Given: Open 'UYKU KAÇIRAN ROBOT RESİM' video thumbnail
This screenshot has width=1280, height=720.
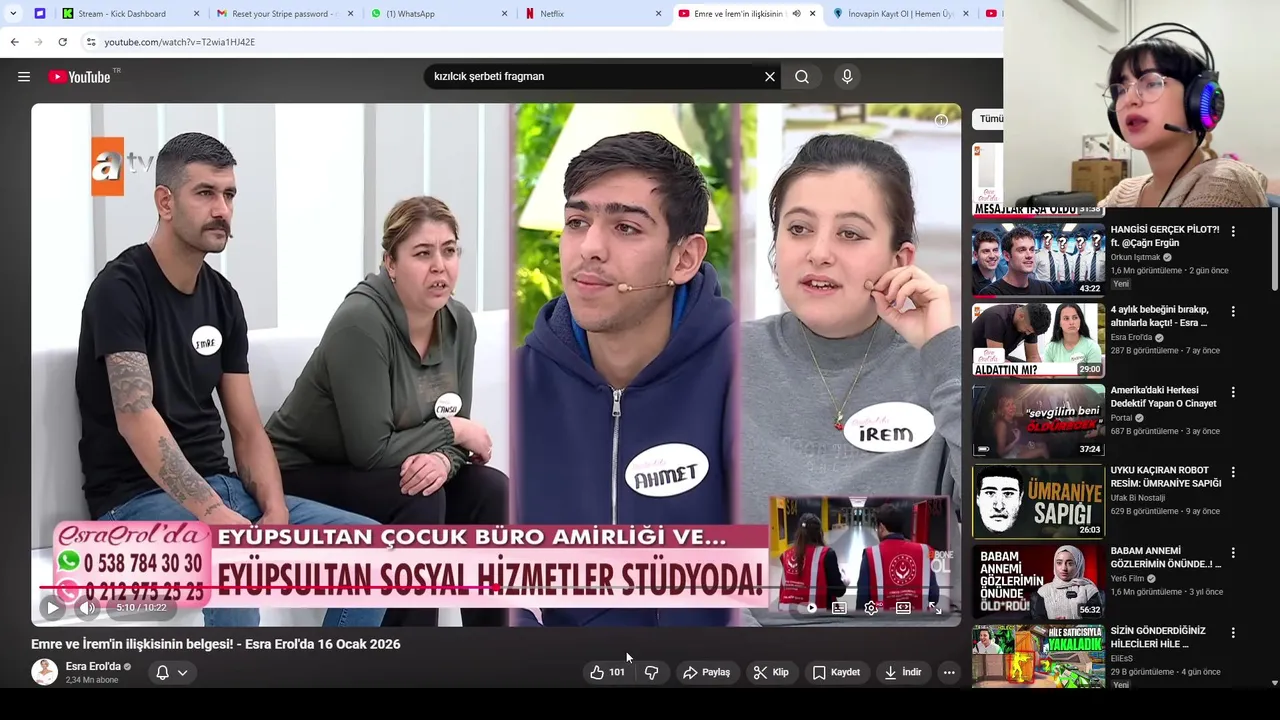Looking at the screenshot, I should (x=1038, y=501).
